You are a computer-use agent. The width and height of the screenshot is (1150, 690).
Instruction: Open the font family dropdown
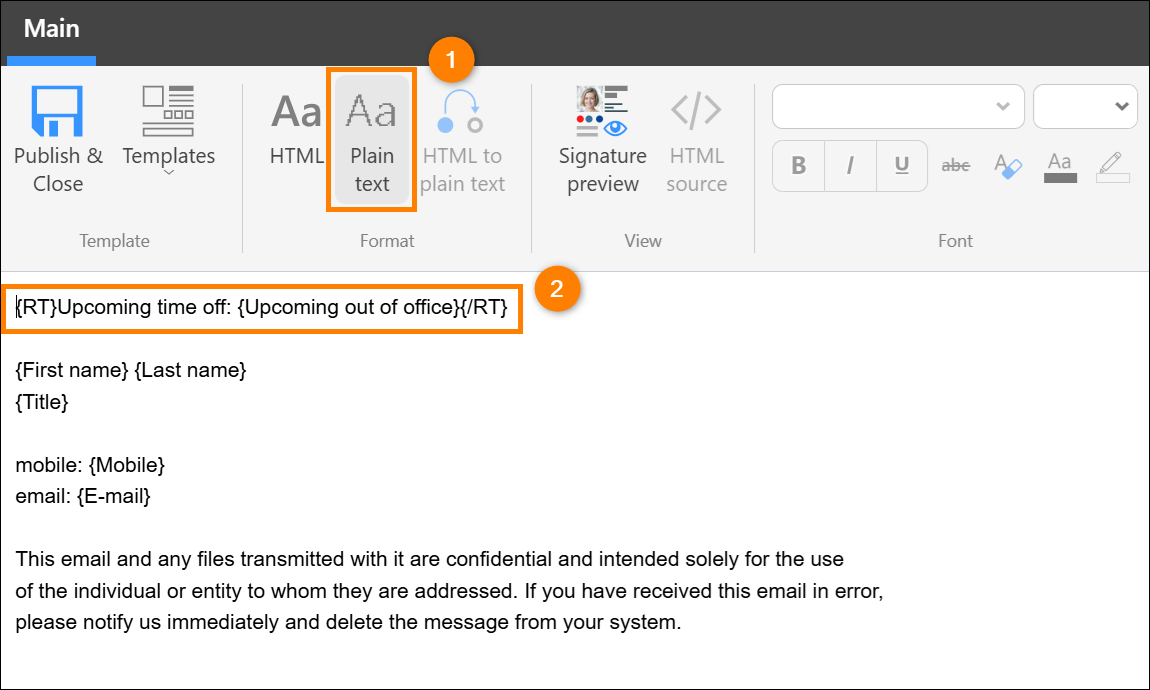[897, 106]
